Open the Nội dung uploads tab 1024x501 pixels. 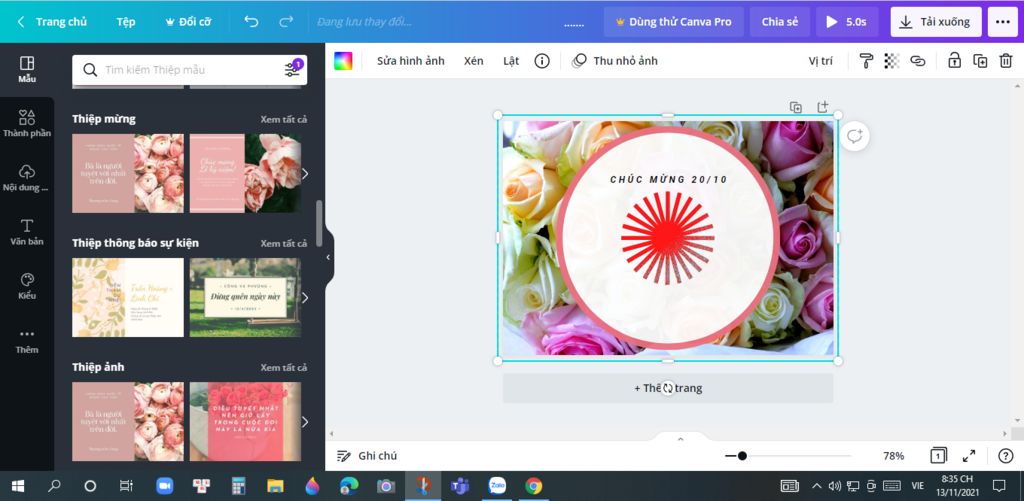(x=27, y=178)
